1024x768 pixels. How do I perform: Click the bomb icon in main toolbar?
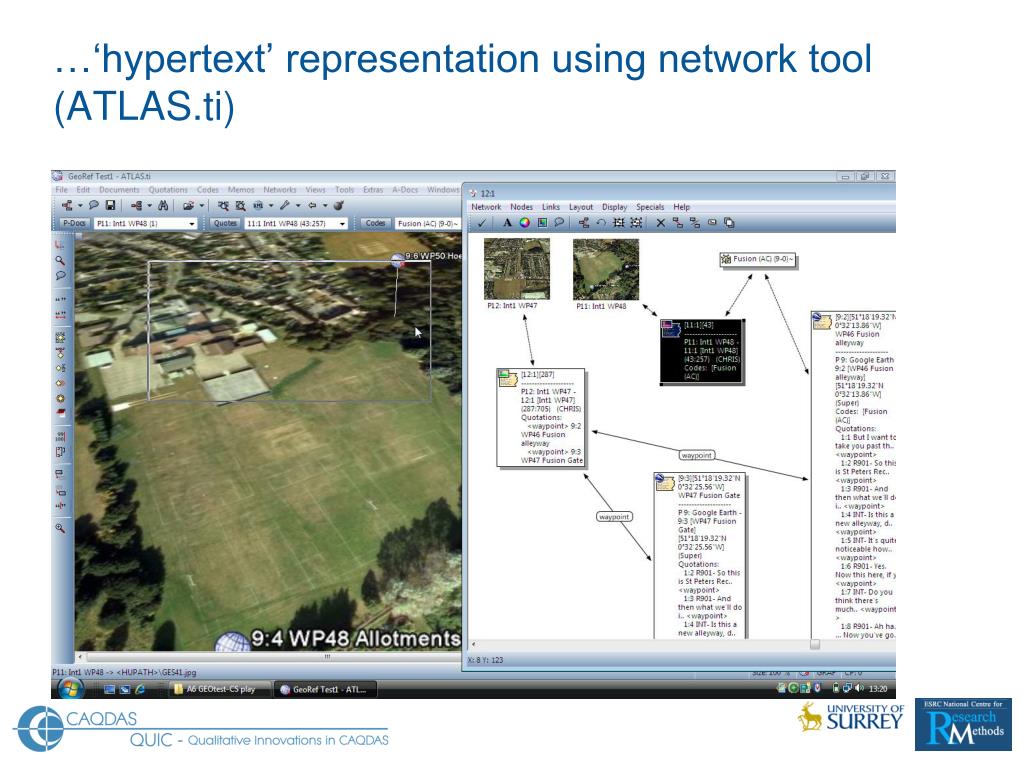click(x=338, y=205)
